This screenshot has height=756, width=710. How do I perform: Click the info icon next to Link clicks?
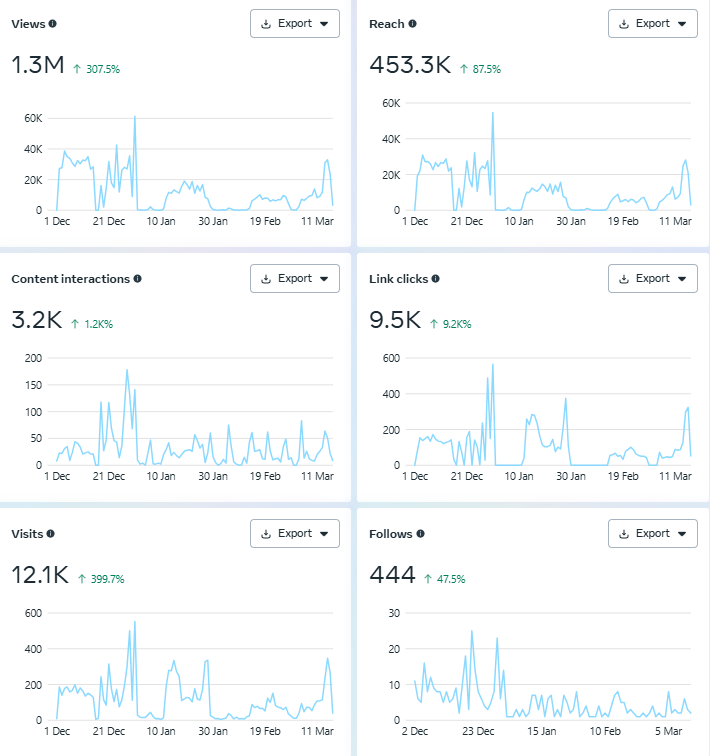[435, 279]
